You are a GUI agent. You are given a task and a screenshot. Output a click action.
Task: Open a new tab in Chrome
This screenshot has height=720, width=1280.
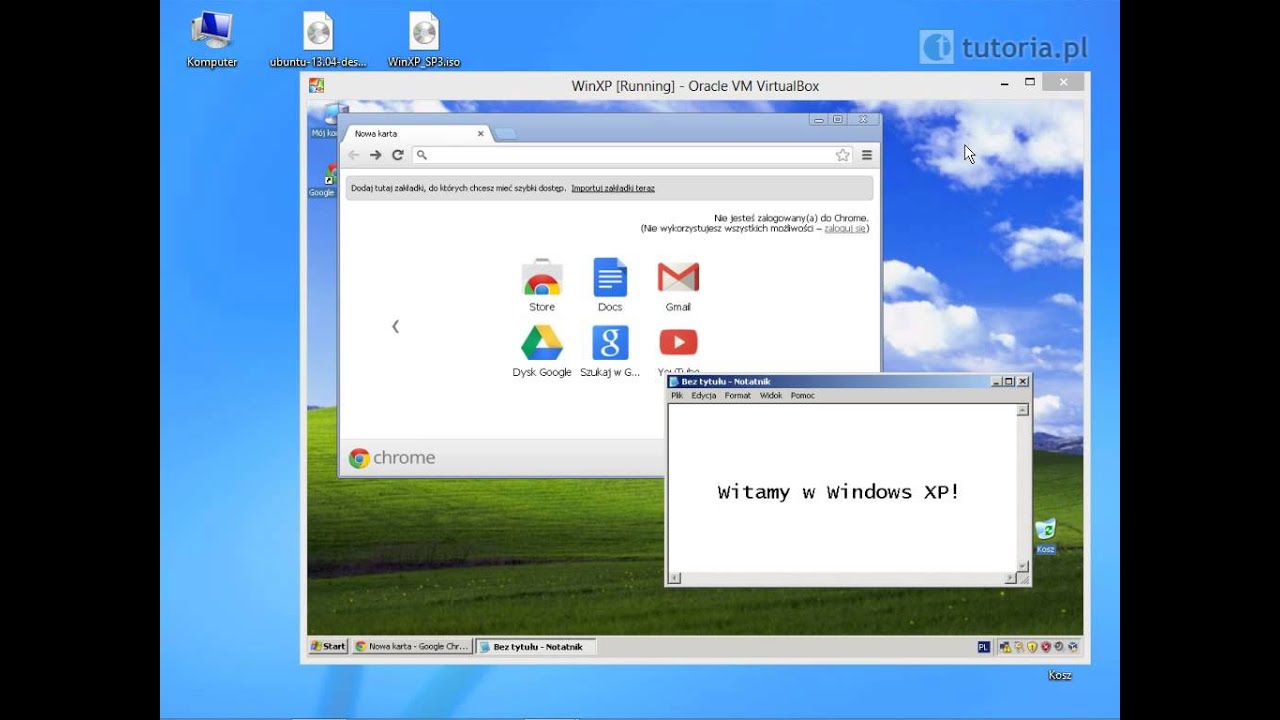click(x=506, y=134)
